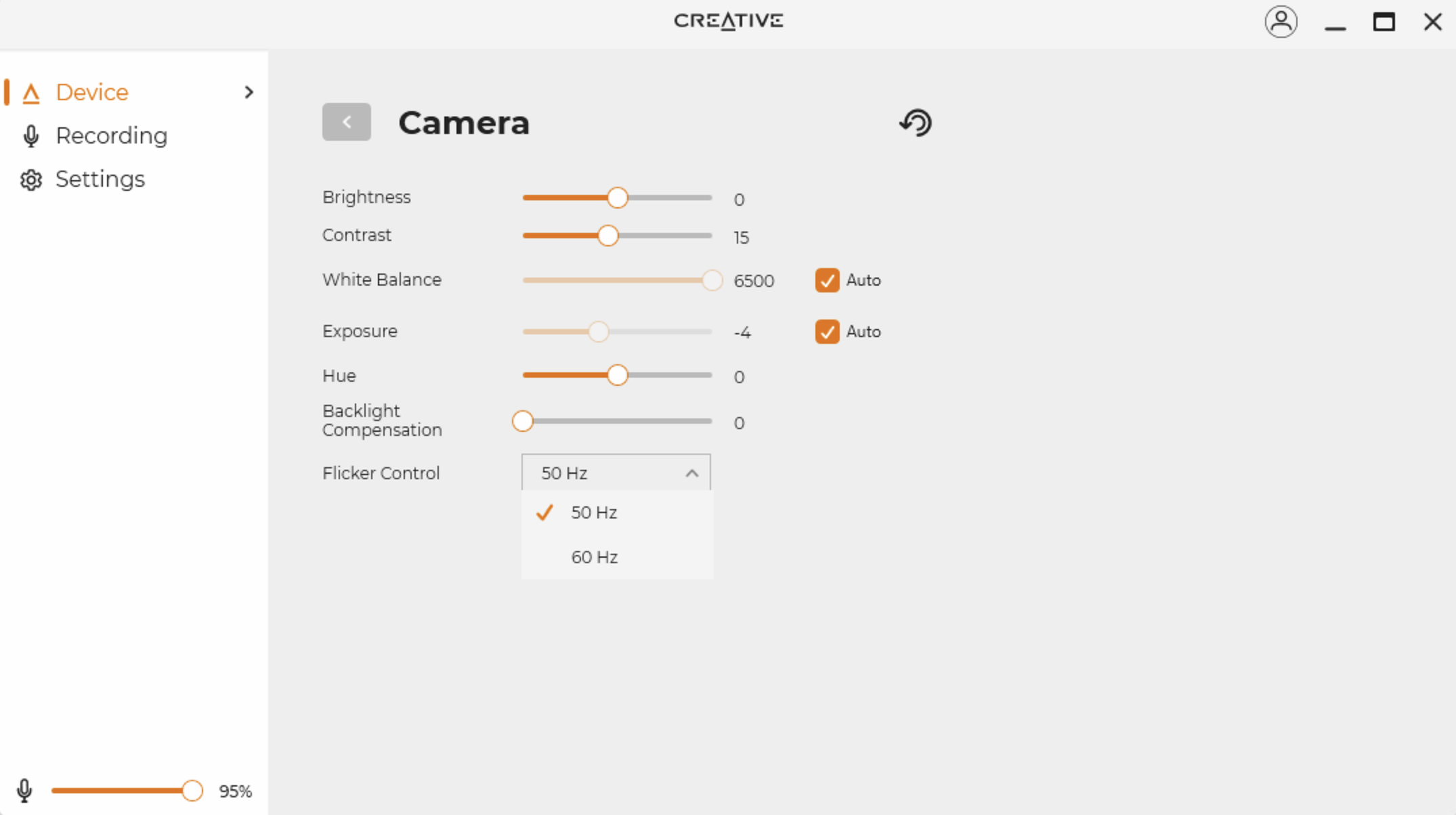Uncheck Auto for White Balance
Viewport: 1456px width, 815px height.
click(827, 280)
